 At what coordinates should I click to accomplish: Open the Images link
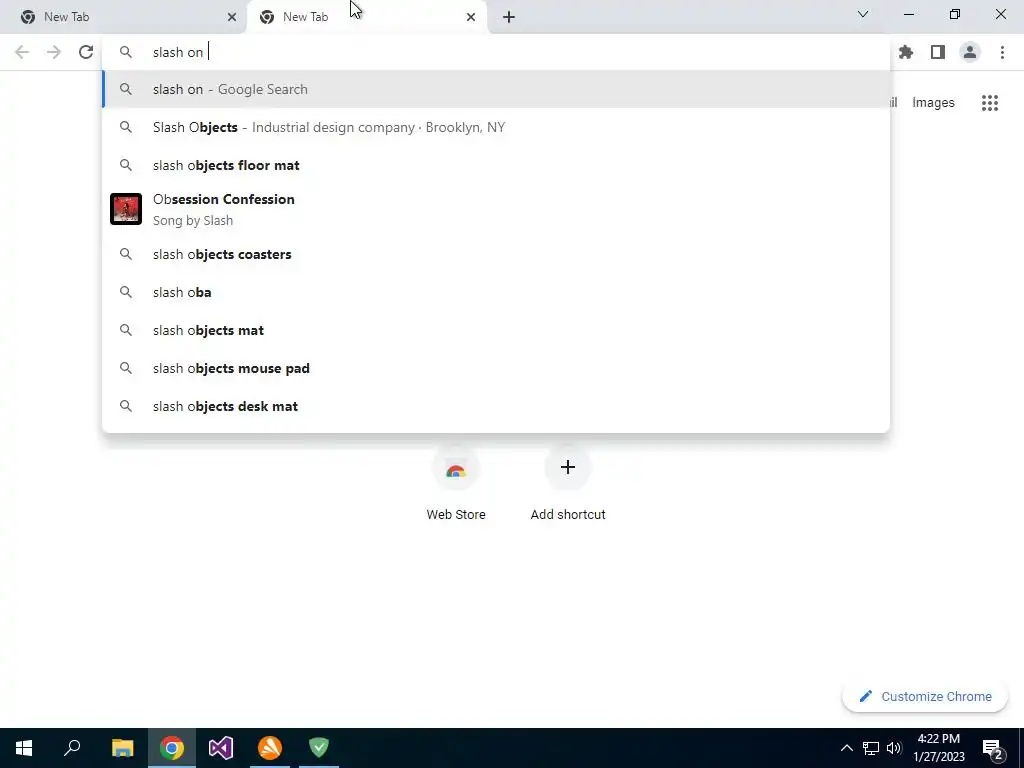tap(933, 103)
